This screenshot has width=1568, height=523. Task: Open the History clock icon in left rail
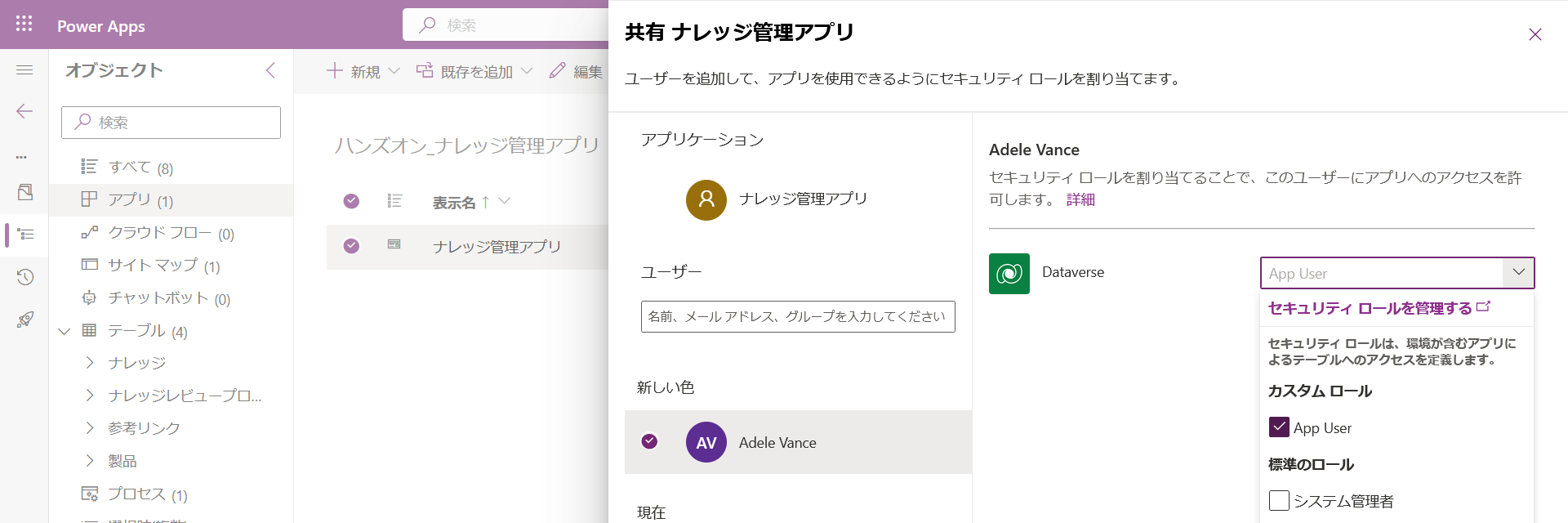click(x=25, y=277)
